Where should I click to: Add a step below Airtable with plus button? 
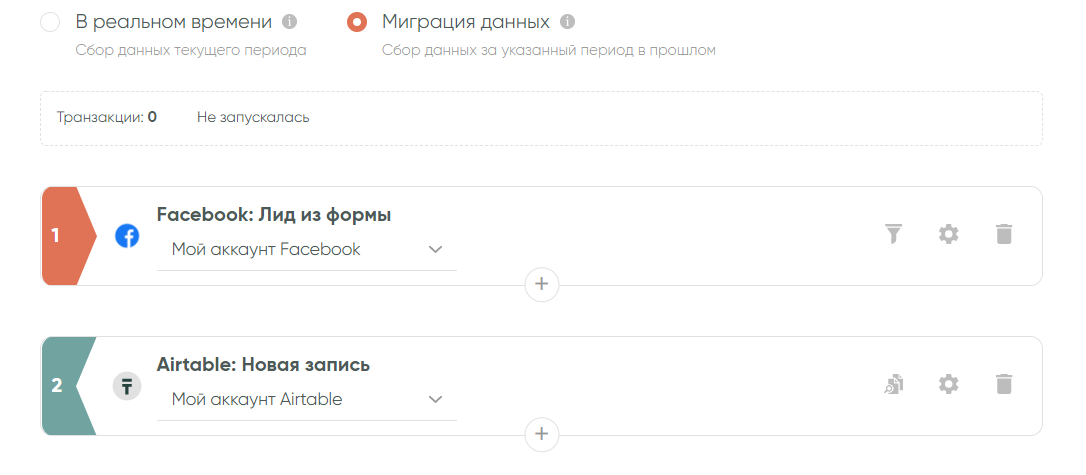(542, 434)
